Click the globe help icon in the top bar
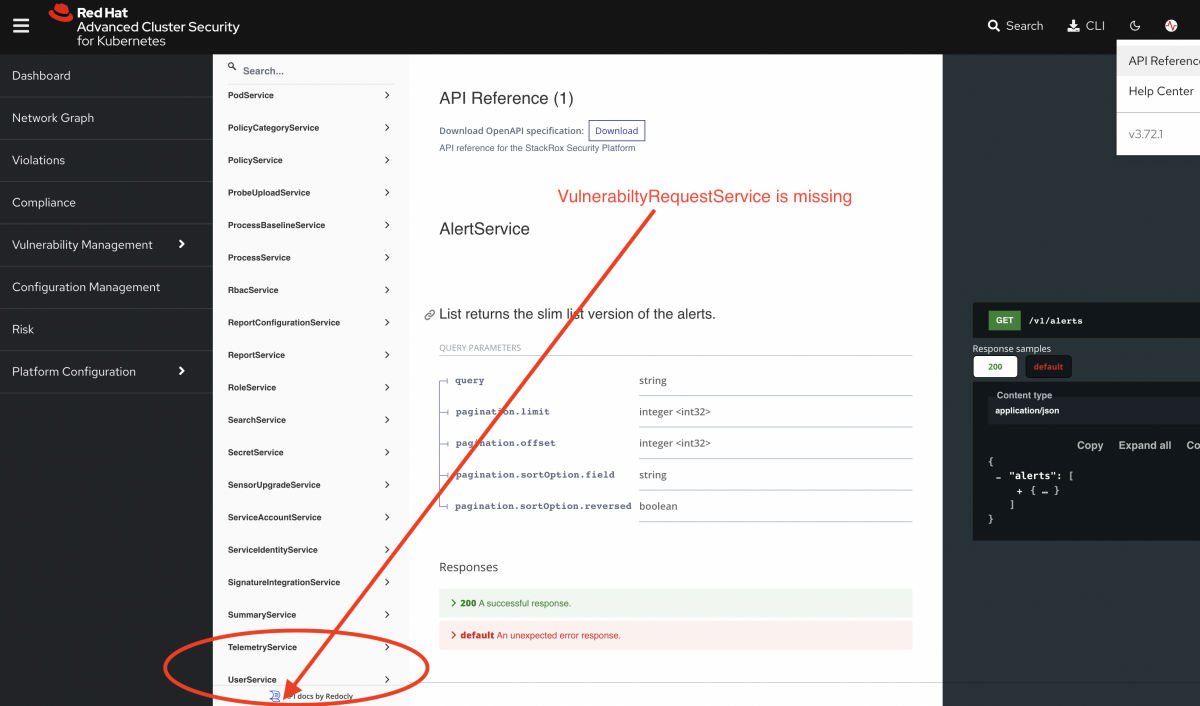 pyautogui.click(x=1170, y=25)
